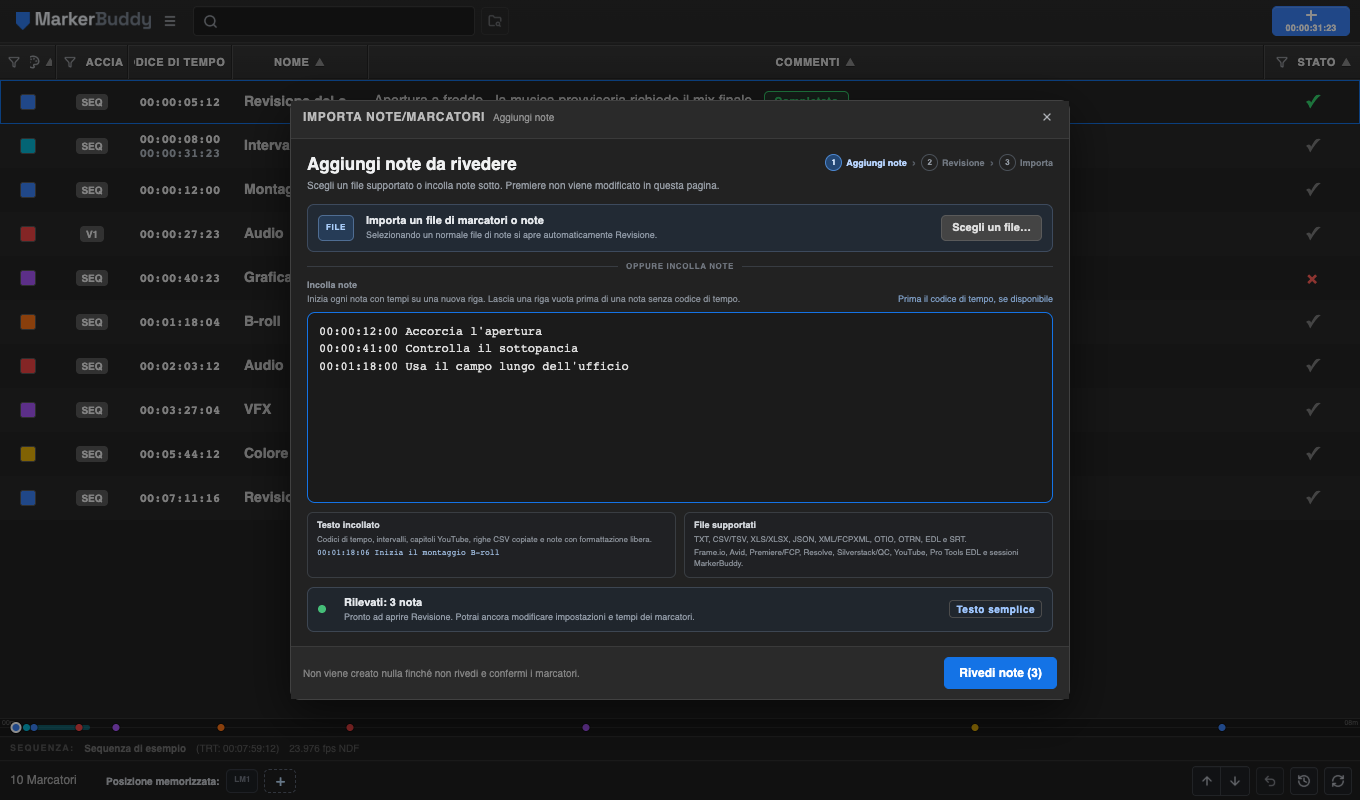
Task: Open the MarkerBuddy hamburger menu
Action: (170, 21)
